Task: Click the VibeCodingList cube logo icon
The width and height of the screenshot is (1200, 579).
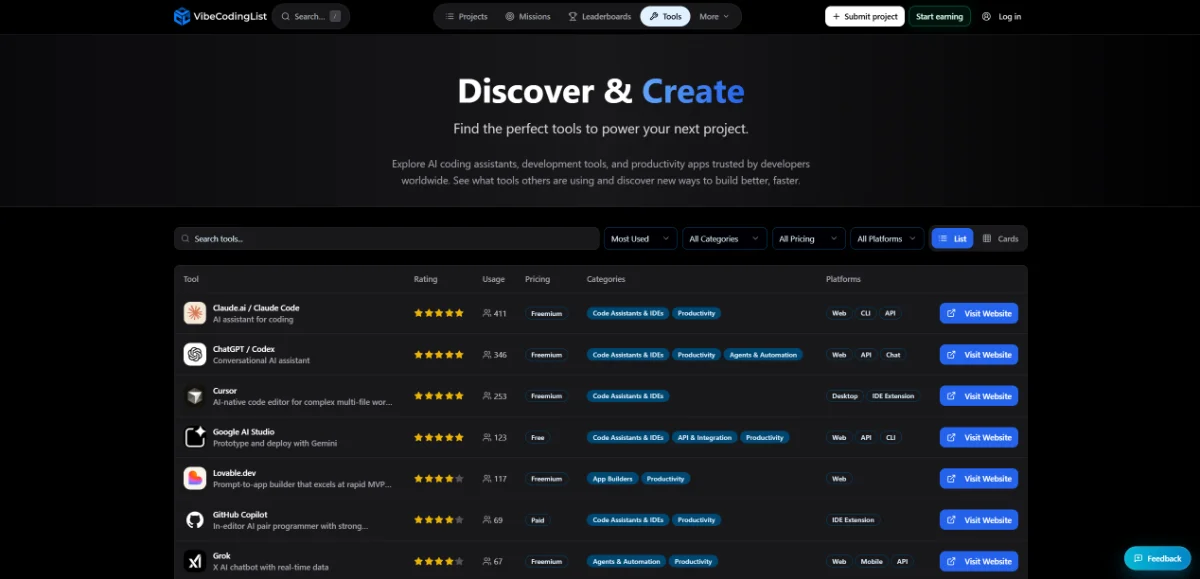Action: 181,16
